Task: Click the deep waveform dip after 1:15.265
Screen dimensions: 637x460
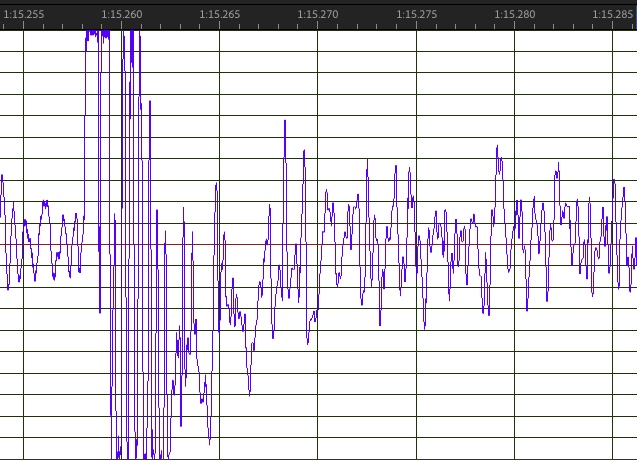Action: coord(249,392)
